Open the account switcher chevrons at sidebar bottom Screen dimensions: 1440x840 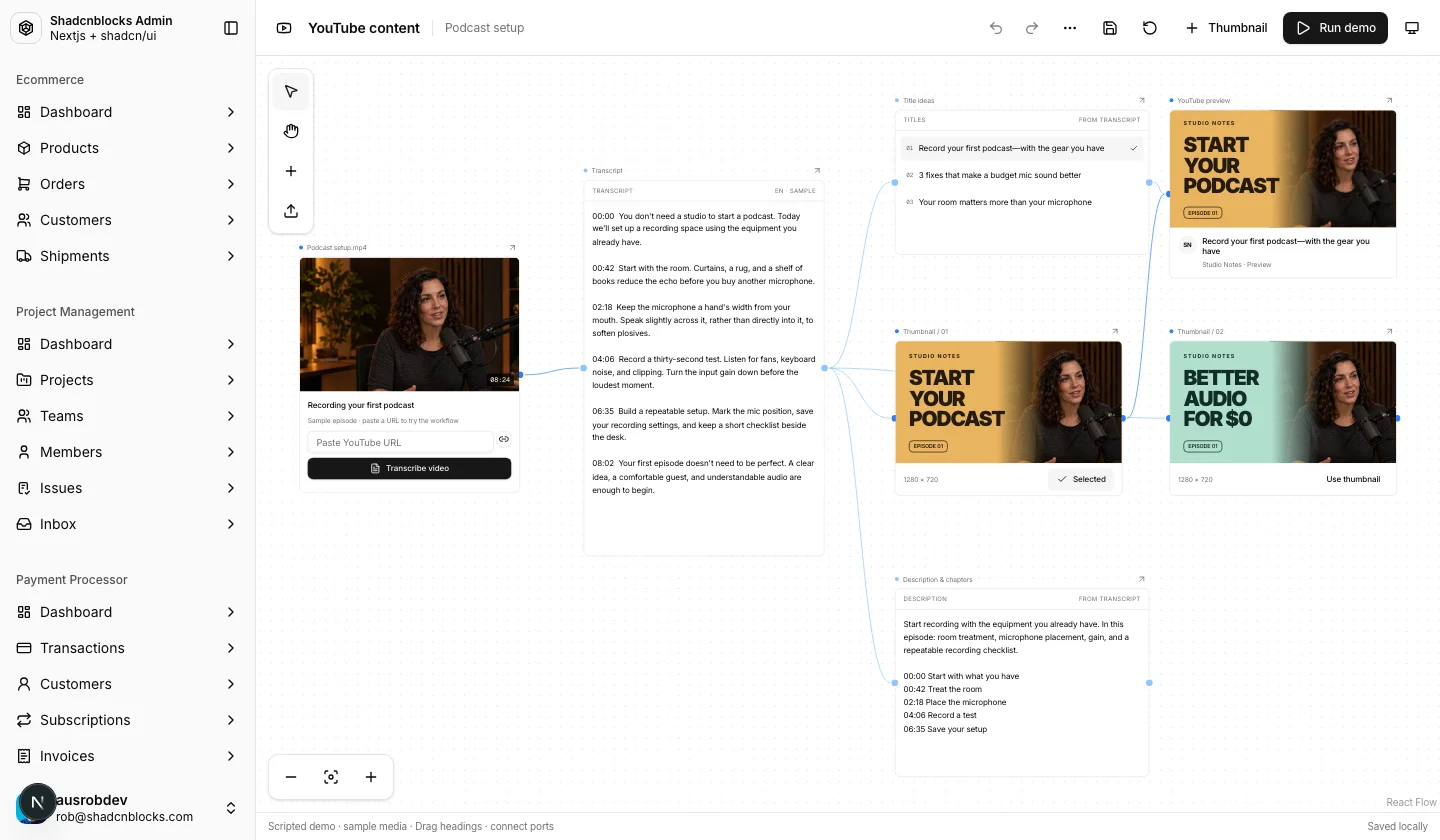click(x=231, y=808)
